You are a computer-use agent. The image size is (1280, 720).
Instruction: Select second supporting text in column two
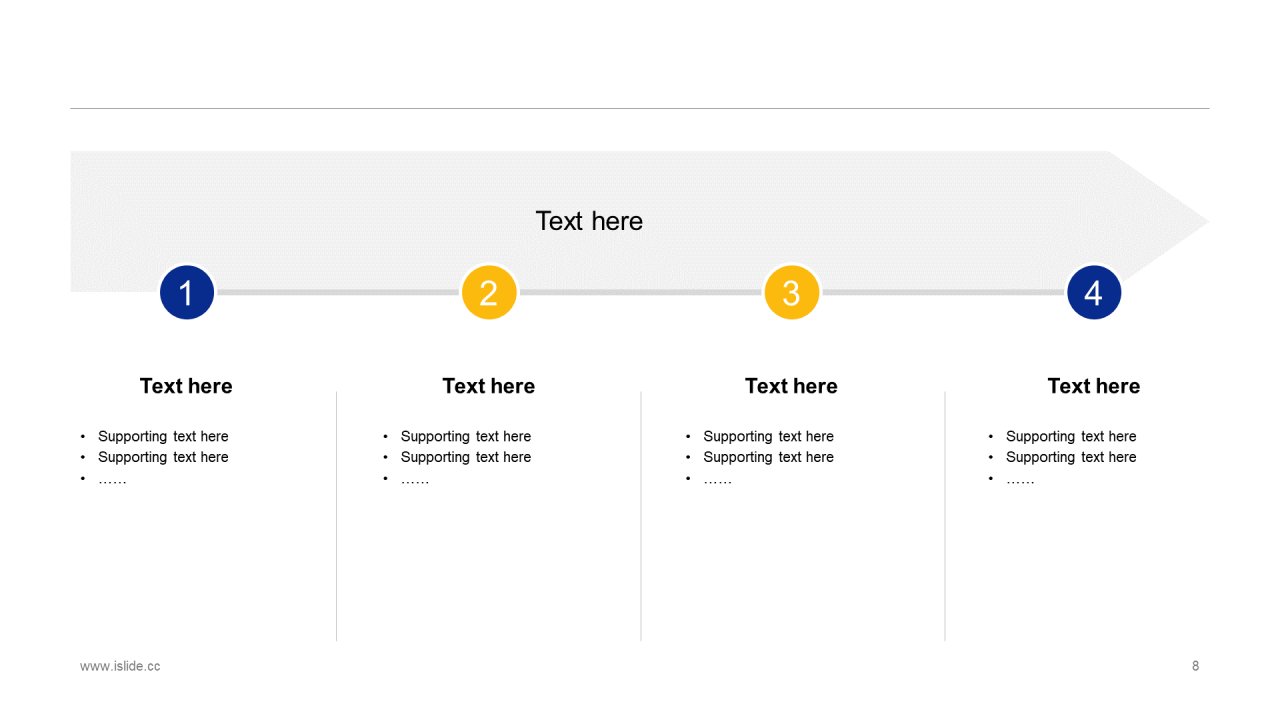pos(466,457)
